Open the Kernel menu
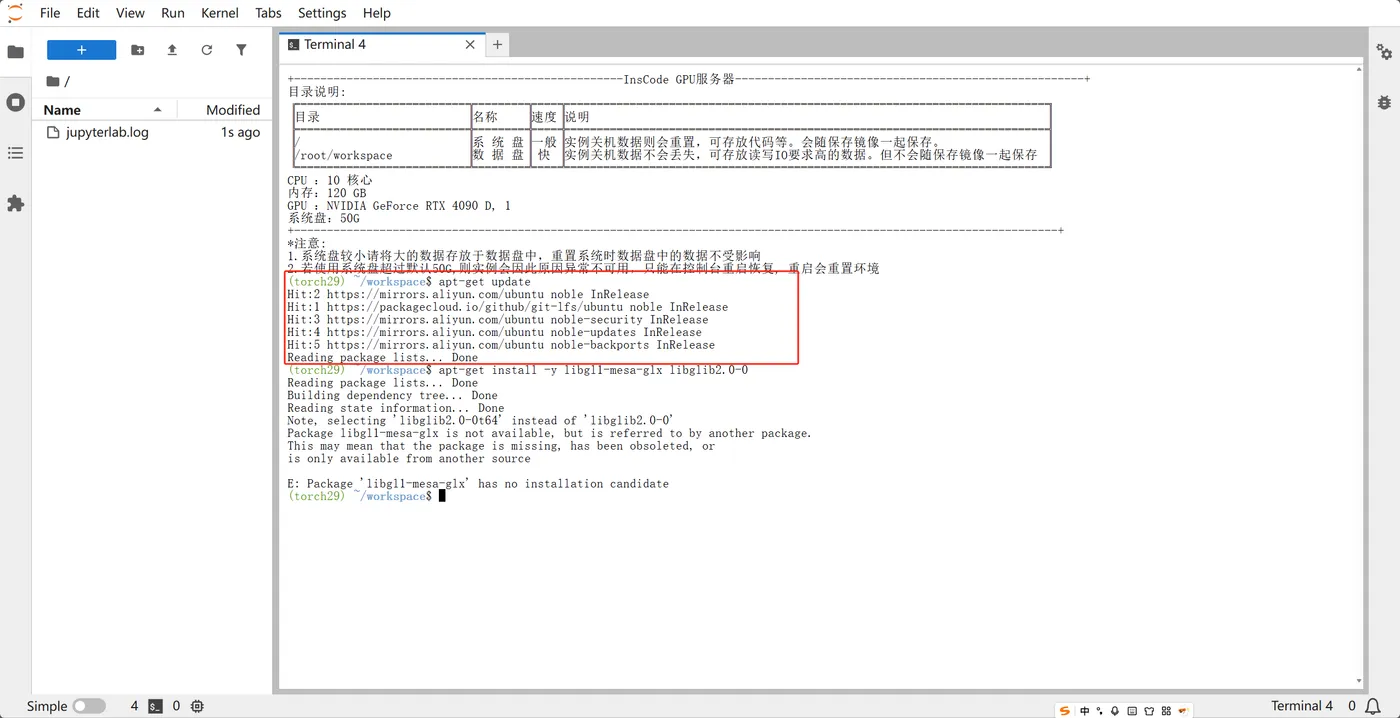Image resolution: width=1400 pixels, height=718 pixels. (219, 13)
